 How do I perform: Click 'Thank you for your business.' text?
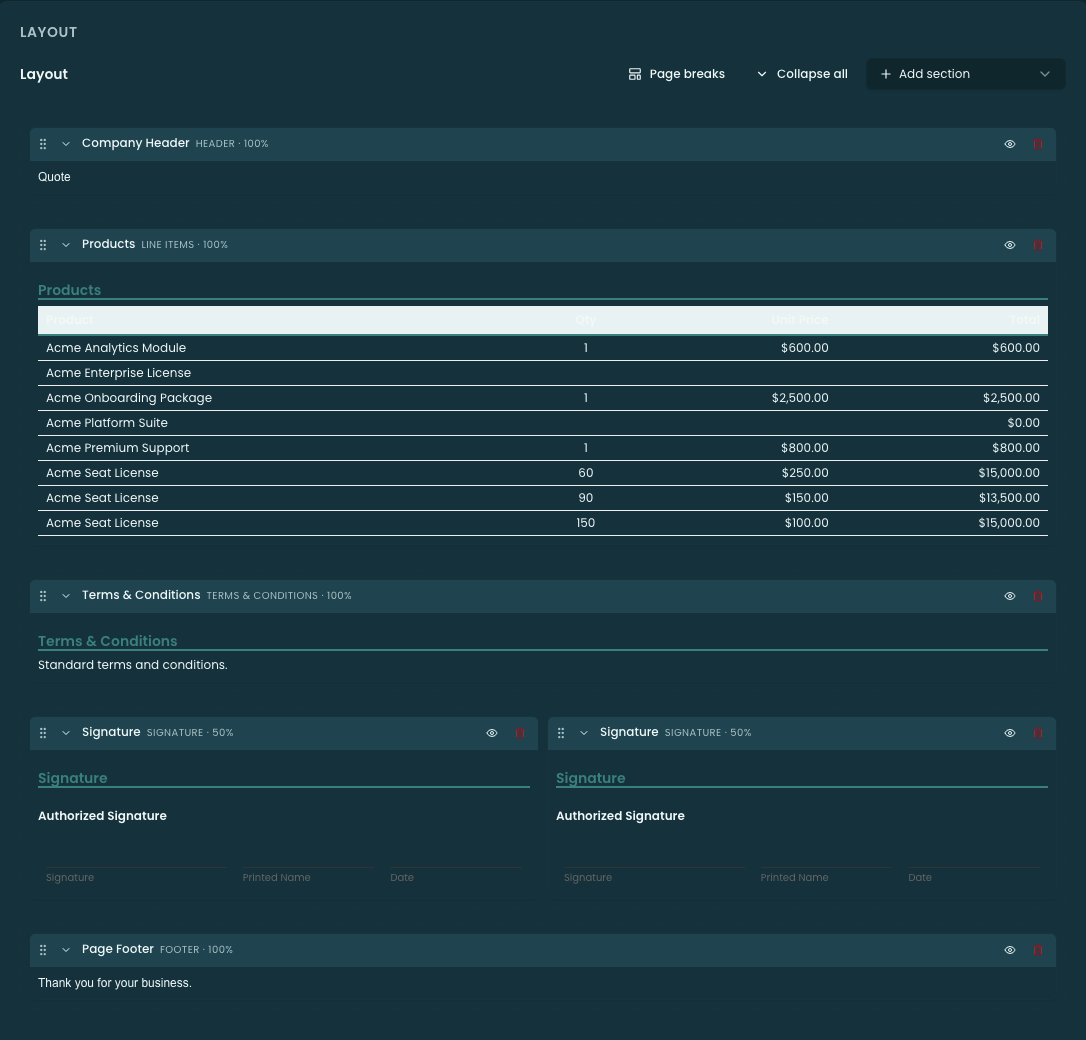pyautogui.click(x=114, y=983)
